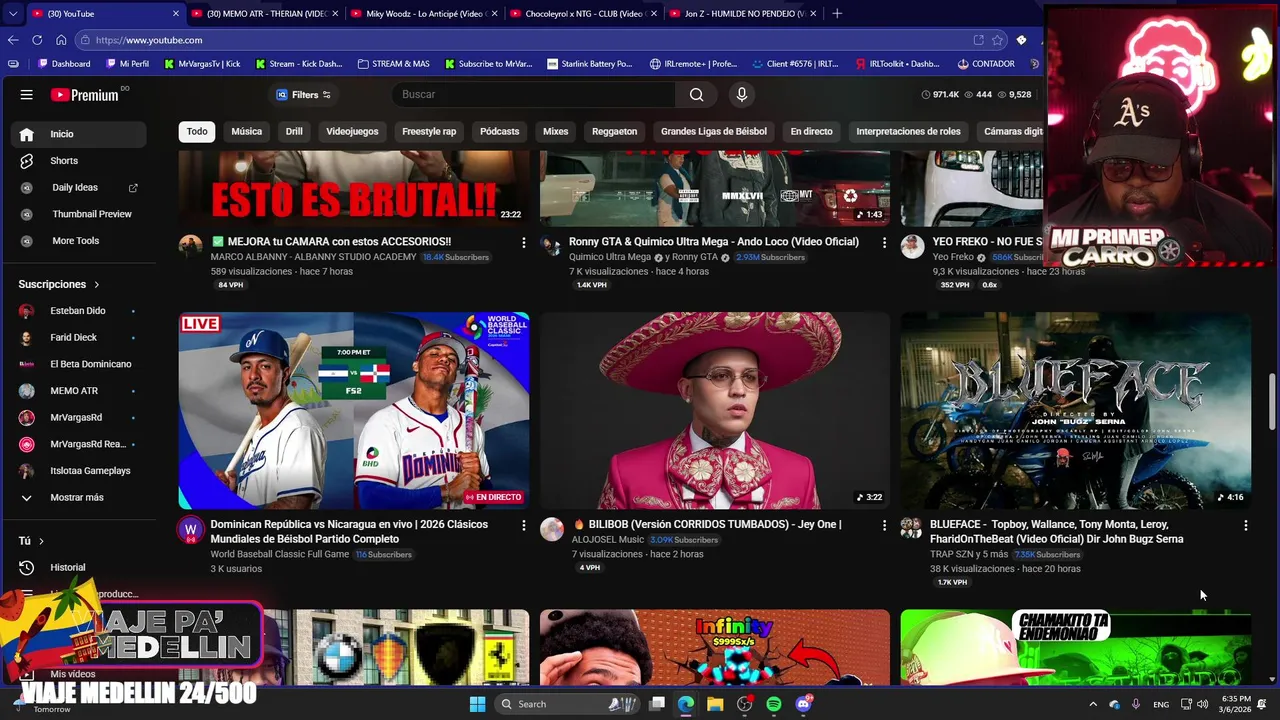Open a new browser tab
1280x720 pixels.
tap(837, 14)
